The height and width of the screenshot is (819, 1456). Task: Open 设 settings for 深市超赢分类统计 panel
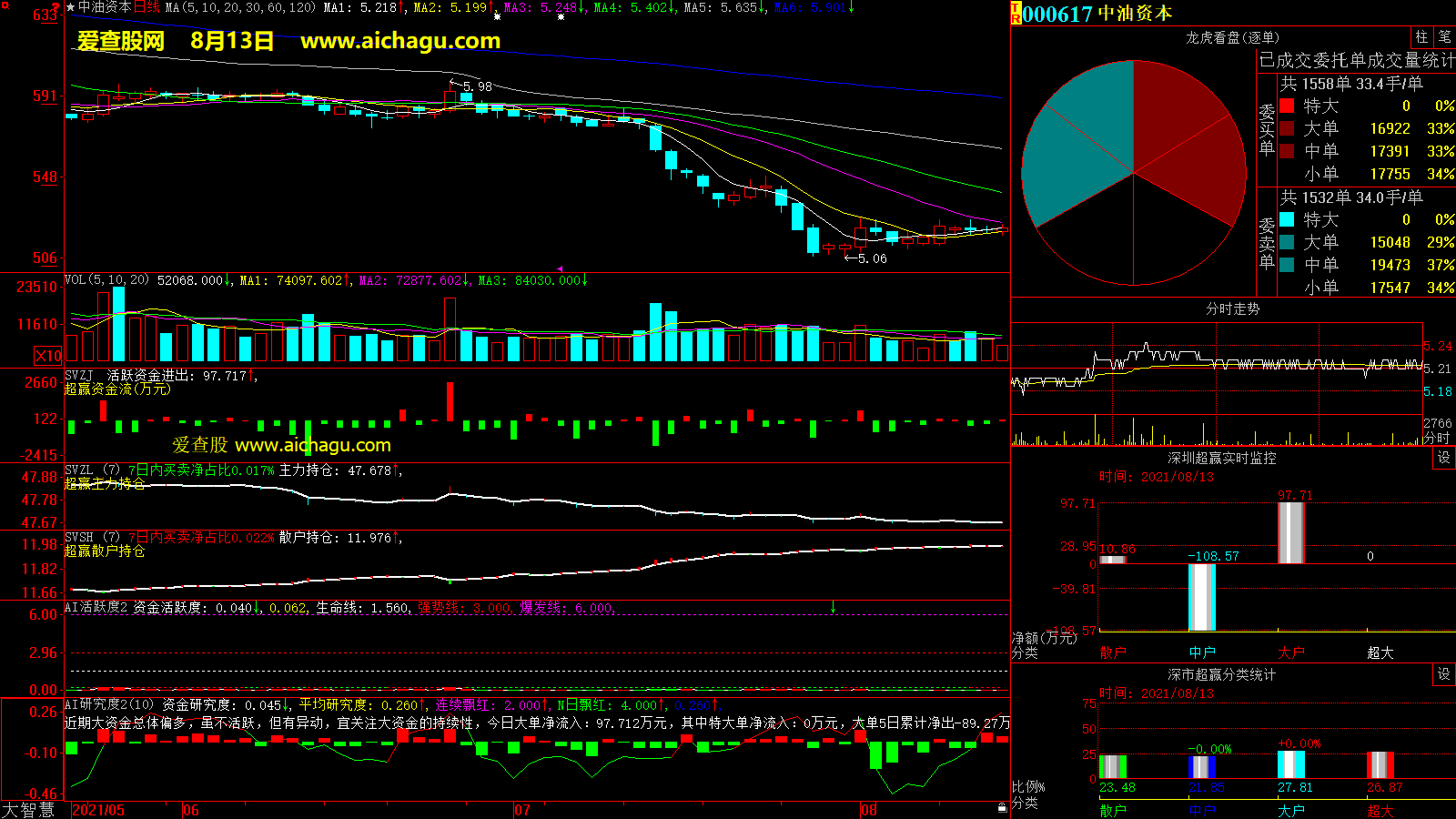[1444, 674]
